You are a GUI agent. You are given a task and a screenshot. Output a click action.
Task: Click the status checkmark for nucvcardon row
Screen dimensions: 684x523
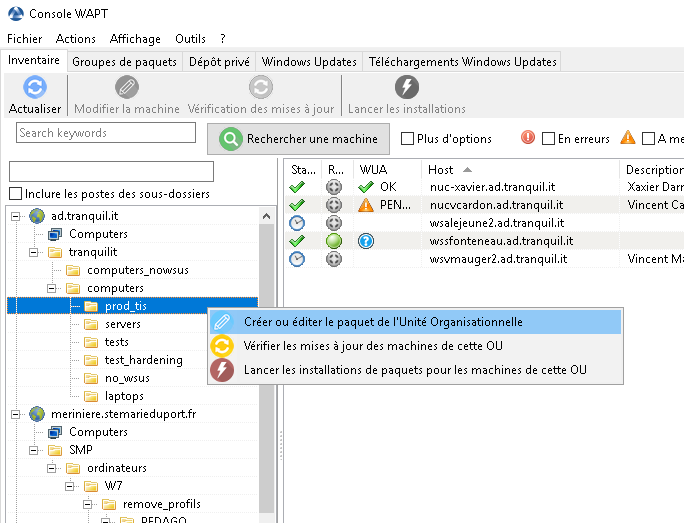(297, 205)
